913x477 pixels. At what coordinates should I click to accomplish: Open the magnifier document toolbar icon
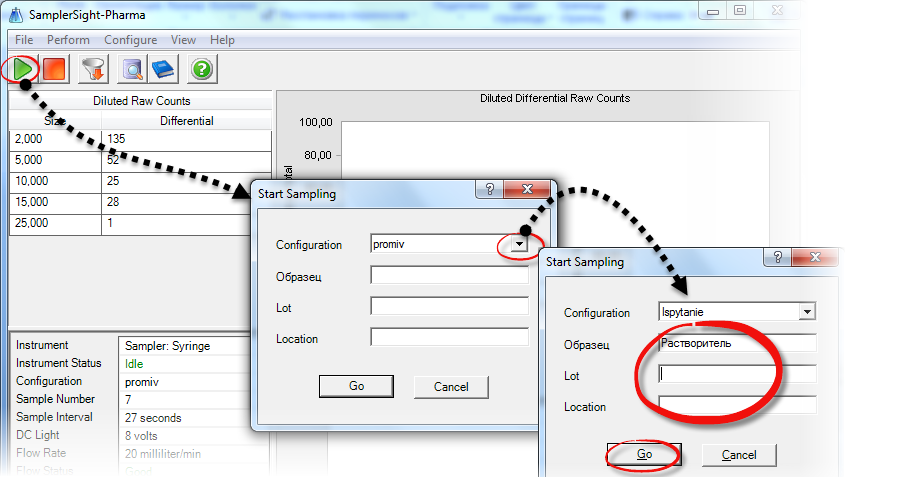[x=132, y=69]
